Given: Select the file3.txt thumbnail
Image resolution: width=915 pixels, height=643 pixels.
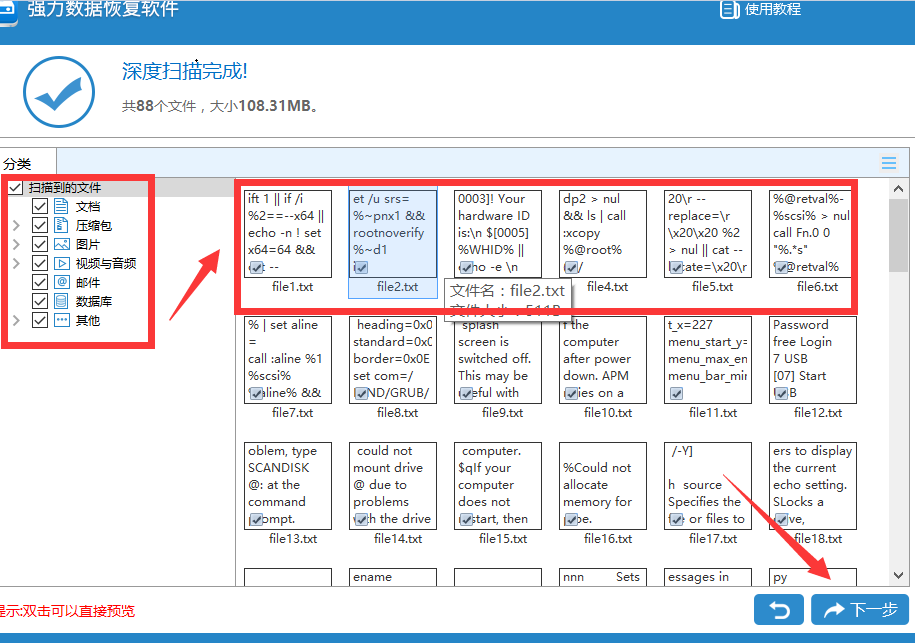Looking at the screenshot, I should (x=498, y=234).
